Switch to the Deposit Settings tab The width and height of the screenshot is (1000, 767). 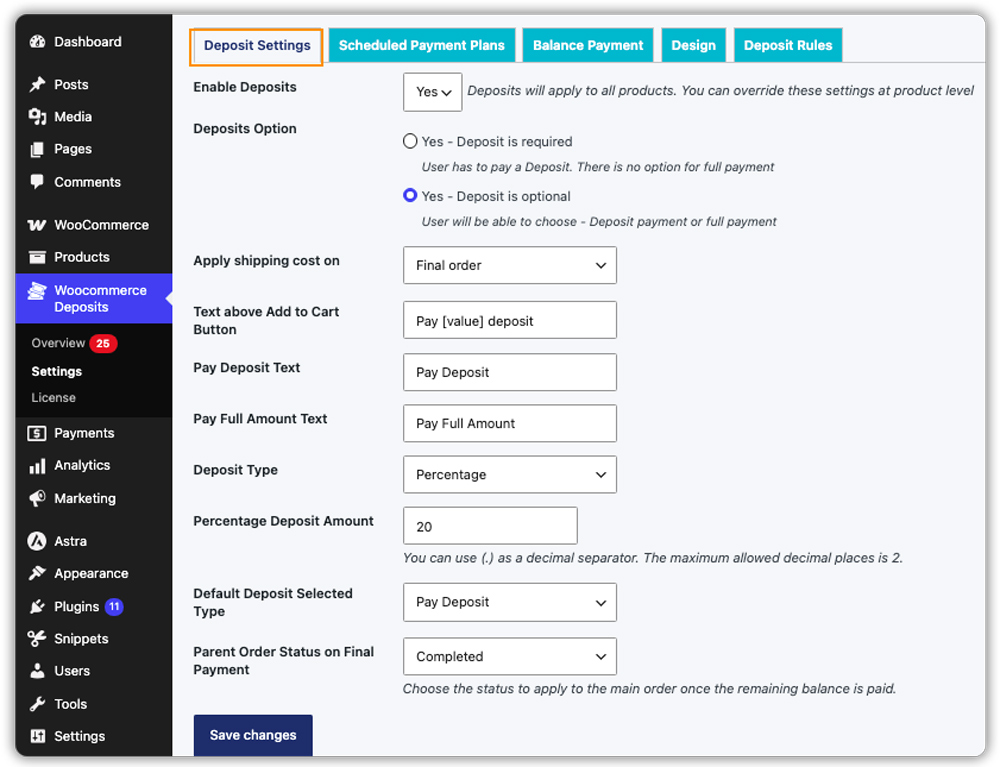[x=256, y=46]
